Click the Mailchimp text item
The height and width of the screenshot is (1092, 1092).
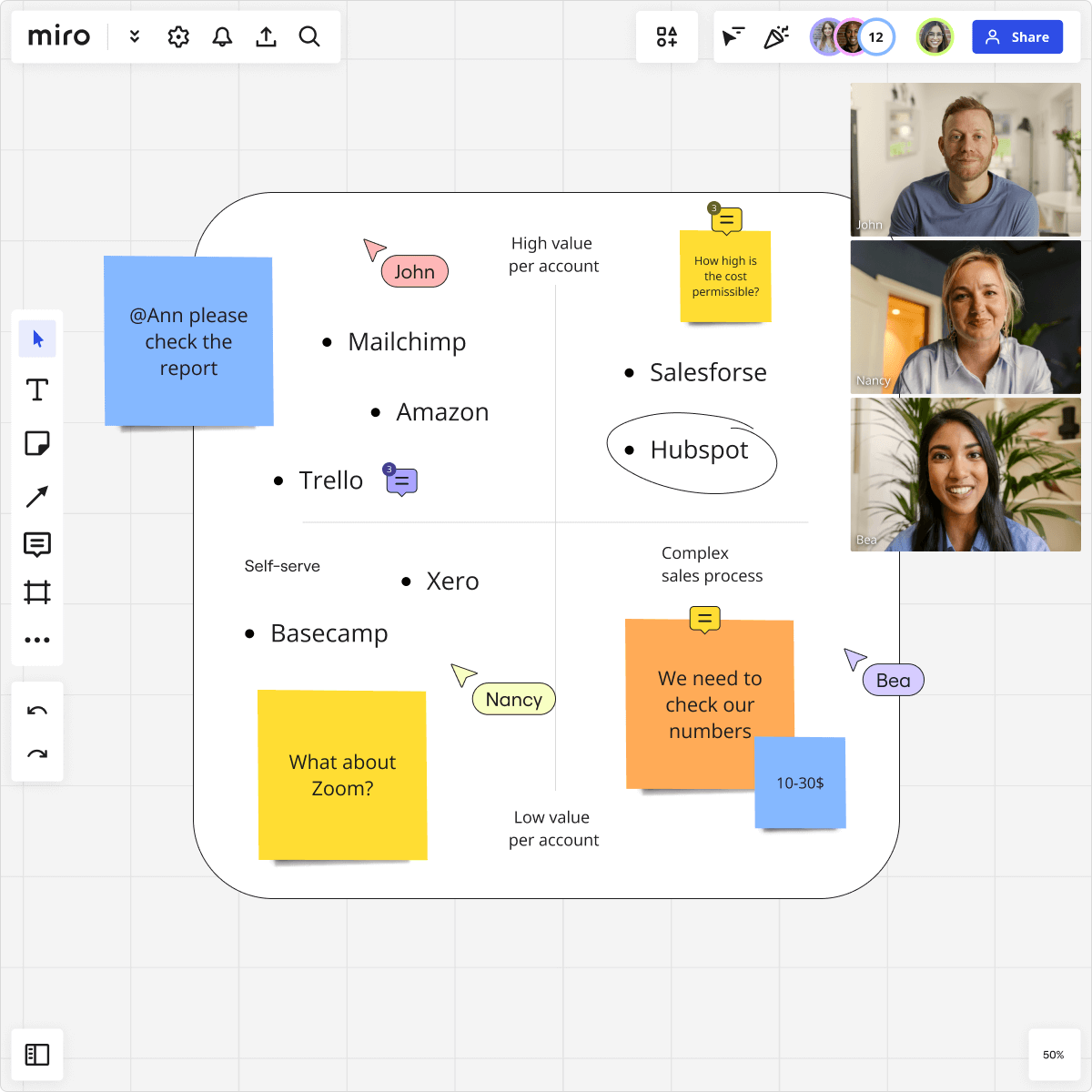coord(407,342)
